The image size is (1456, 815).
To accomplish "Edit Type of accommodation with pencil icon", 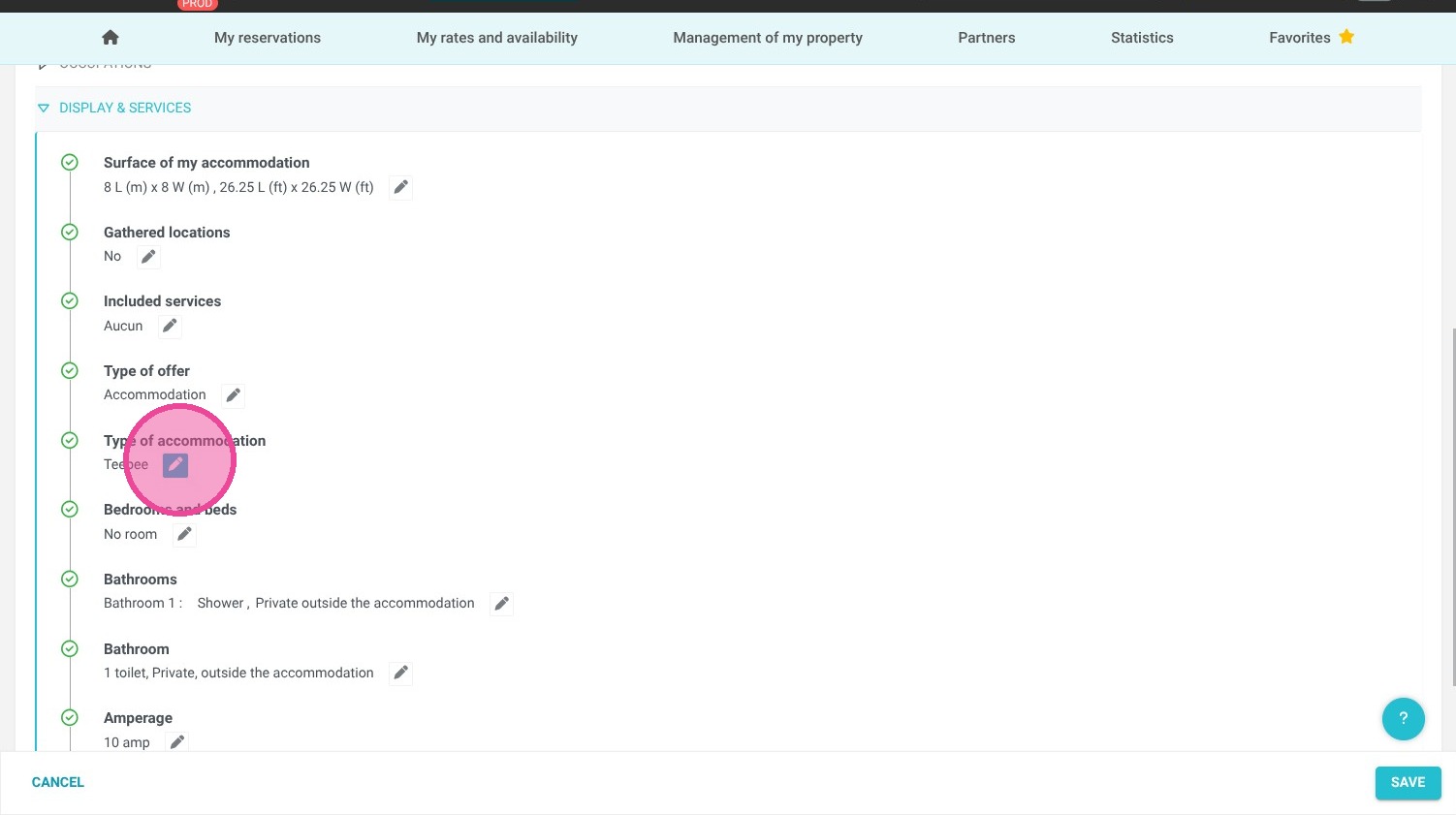I will click(x=175, y=465).
